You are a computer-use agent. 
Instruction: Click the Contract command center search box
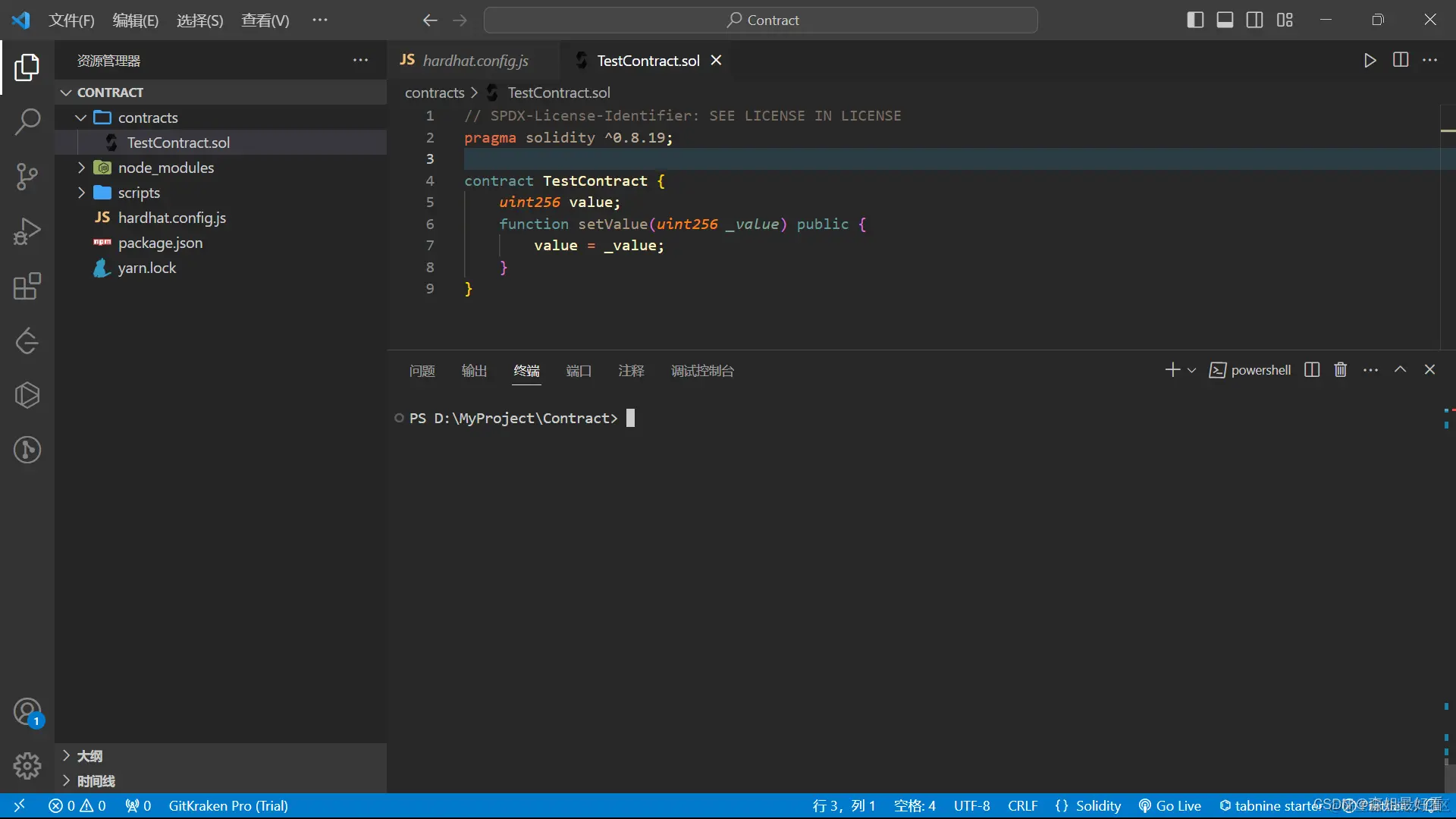click(x=761, y=20)
